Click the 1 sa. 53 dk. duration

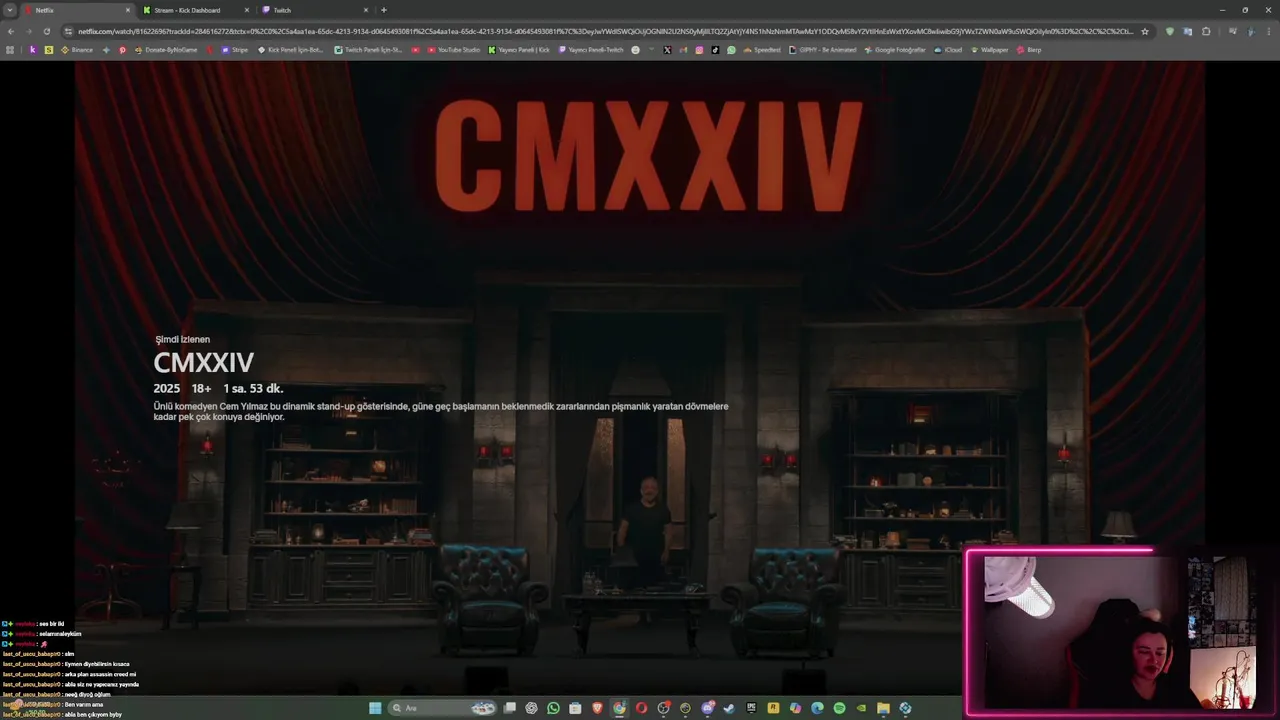point(253,388)
